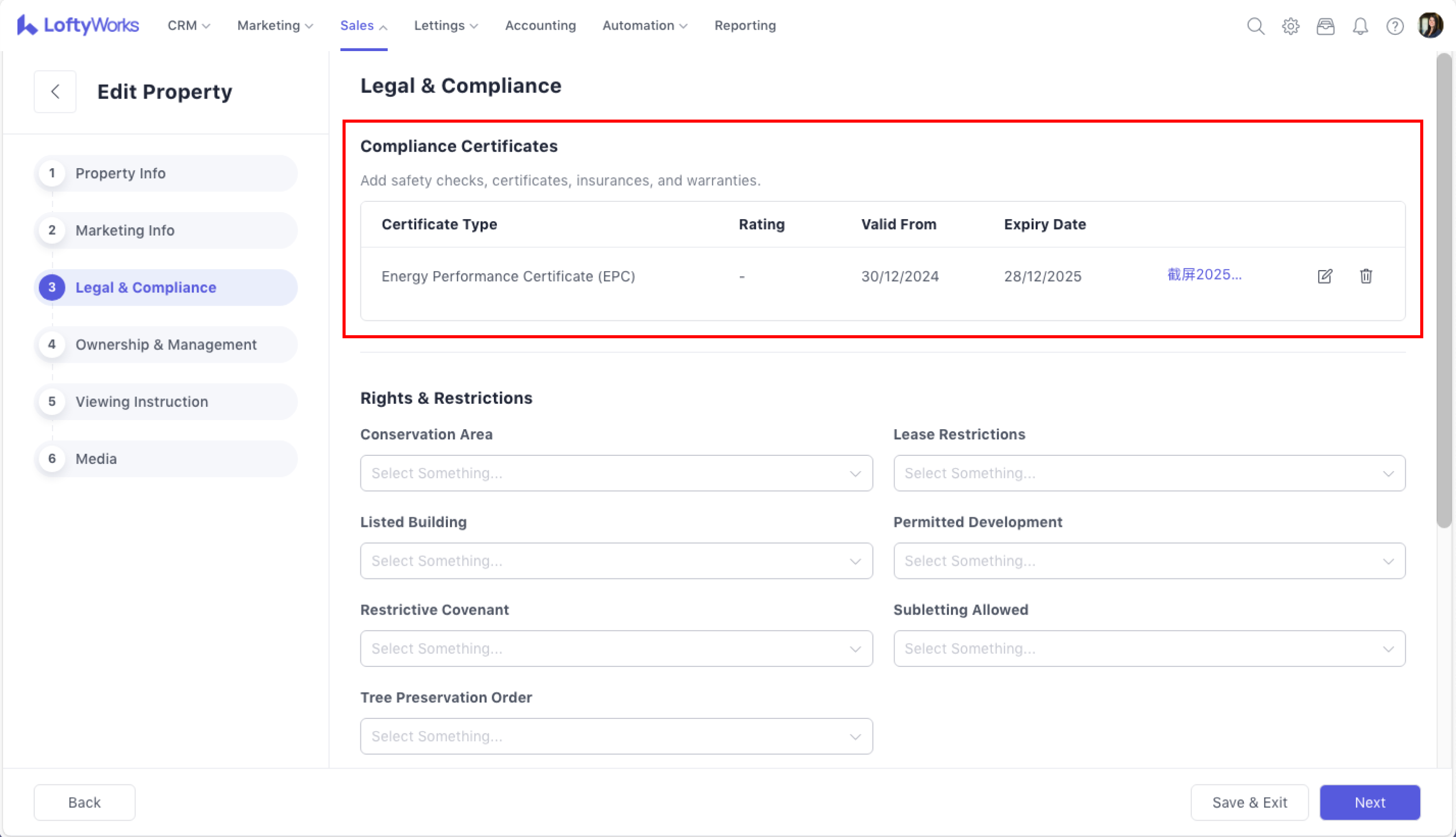The width and height of the screenshot is (1456, 837).
Task: Click the search magnifier icon
Action: point(1255,26)
